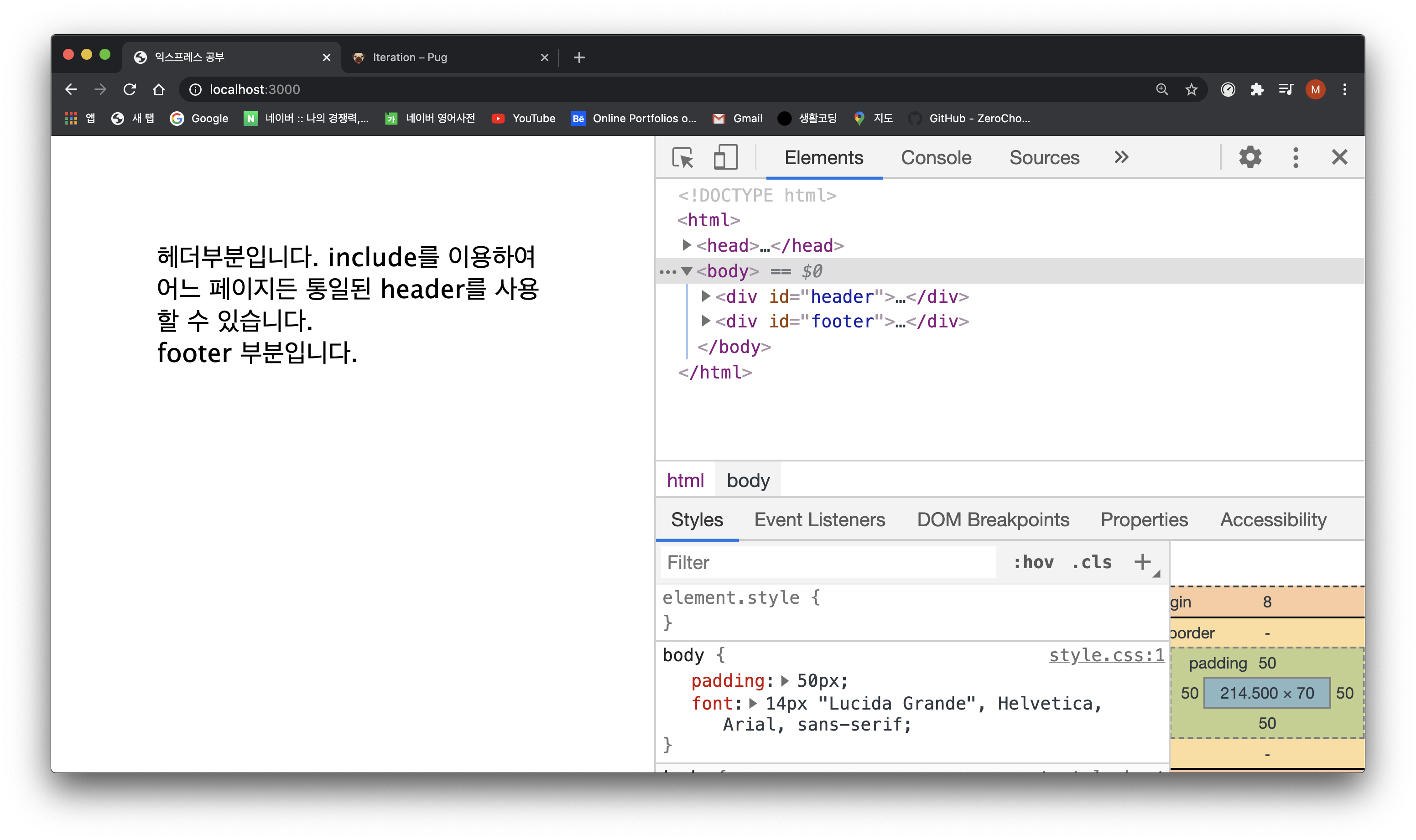Image resolution: width=1416 pixels, height=840 pixels.
Task: Open the Event Listeners tab
Action: click(x=819, y=519)
